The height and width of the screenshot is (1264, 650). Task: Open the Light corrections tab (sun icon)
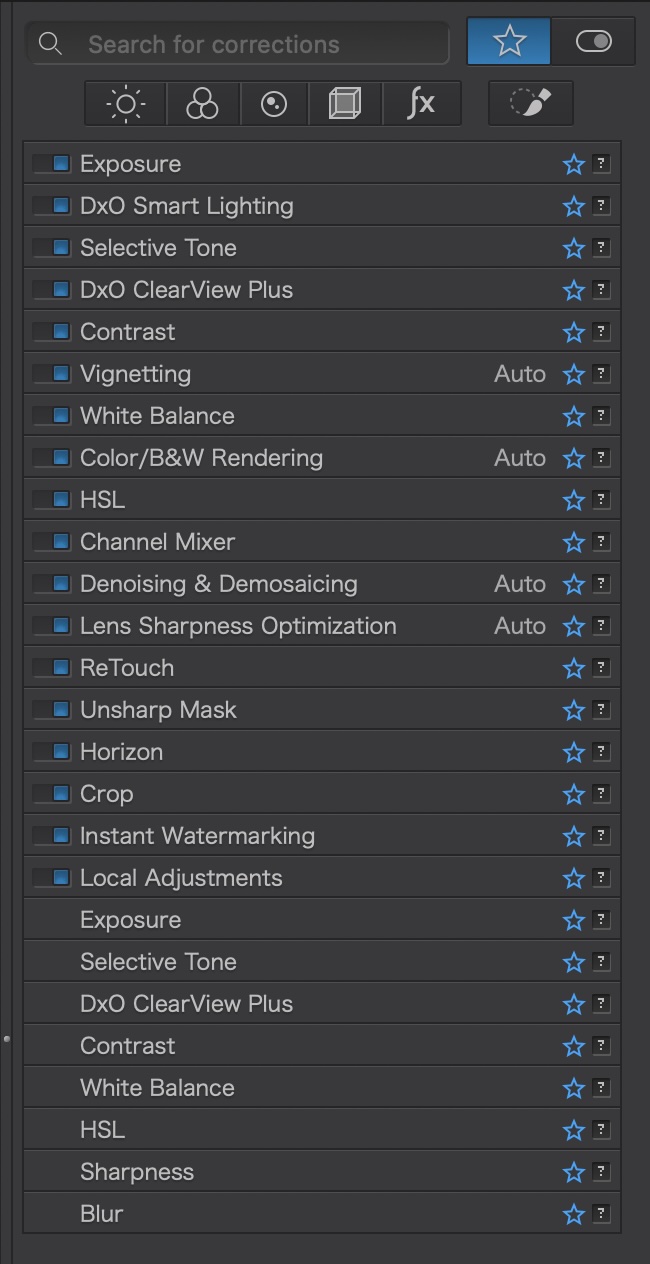(x=126, y=104)
